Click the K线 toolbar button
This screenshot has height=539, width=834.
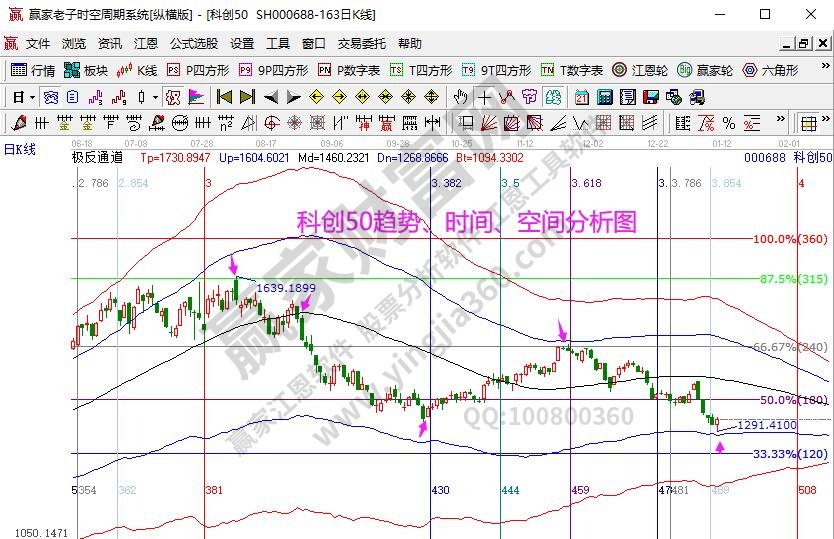(138, 70)
